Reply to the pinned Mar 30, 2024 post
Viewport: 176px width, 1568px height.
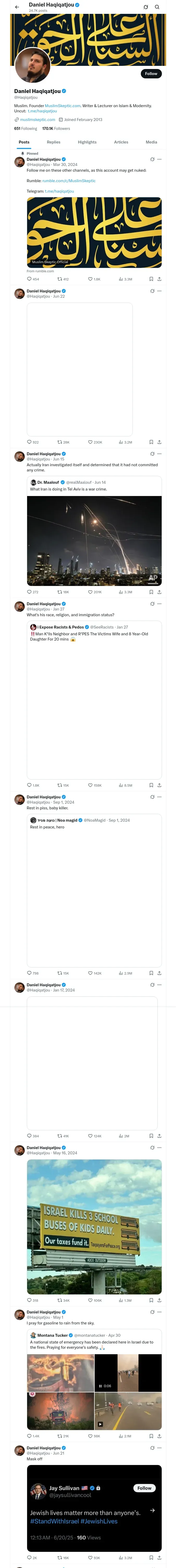pos(29,279)
